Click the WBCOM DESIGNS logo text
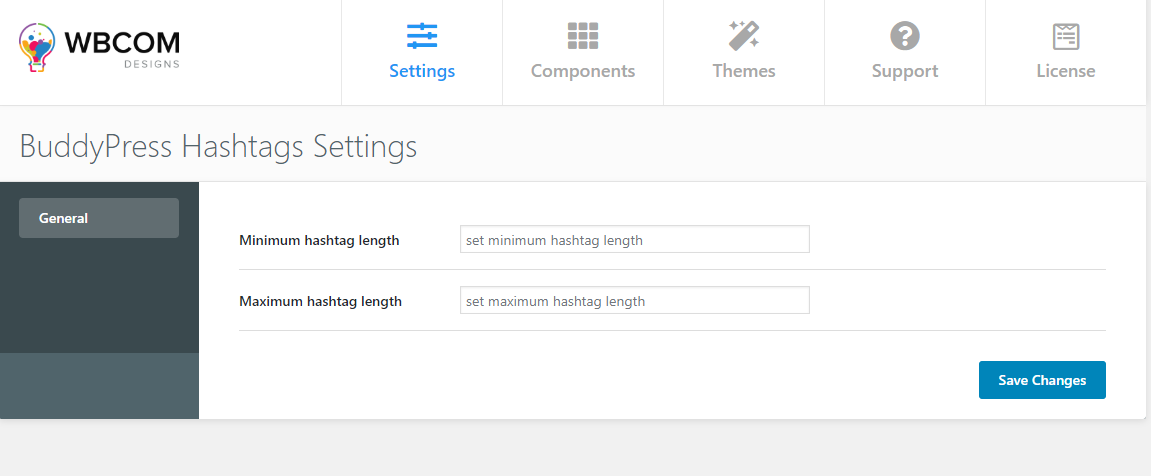1151x476 pixels. (x=122, y=48)
